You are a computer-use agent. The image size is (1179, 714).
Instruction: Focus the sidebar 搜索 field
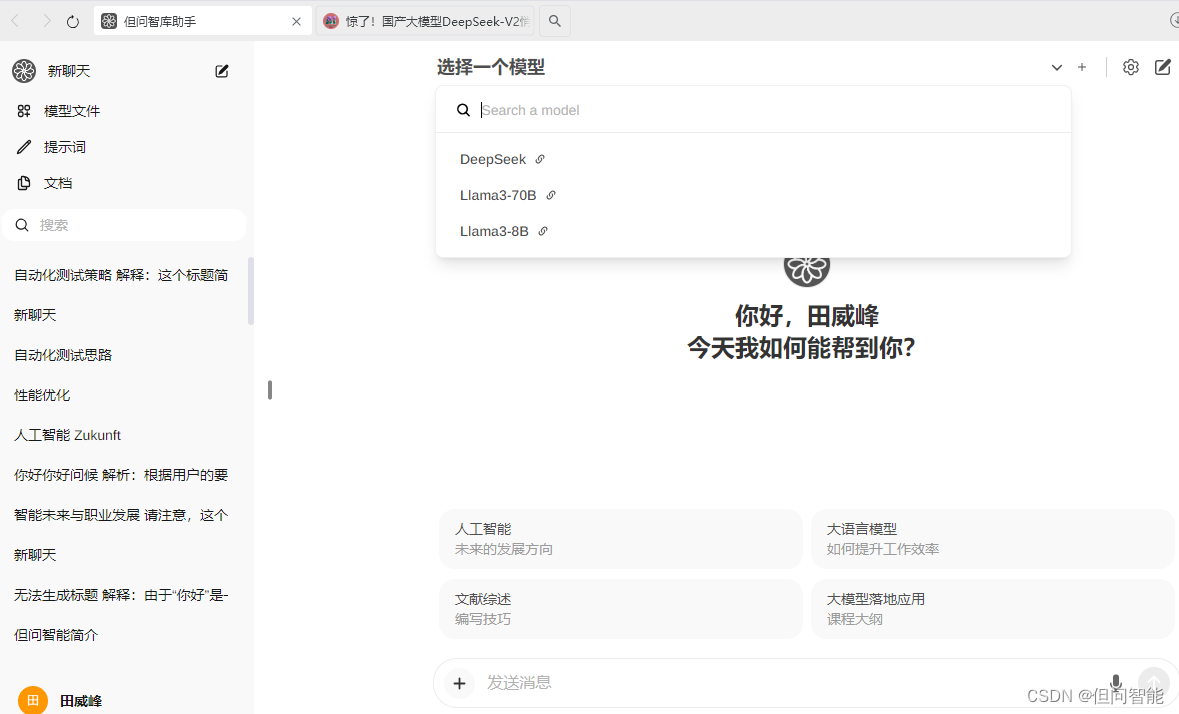pyautogui.click(x=124, y=225)
